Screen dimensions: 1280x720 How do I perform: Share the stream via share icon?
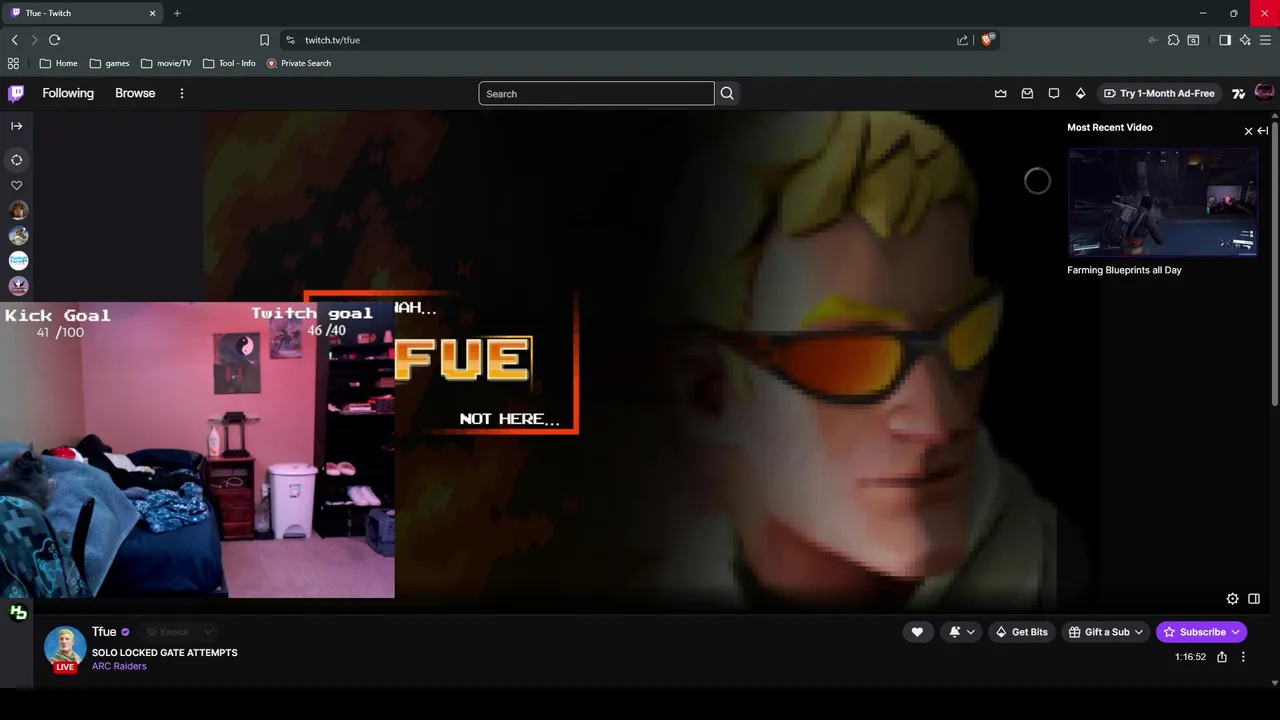click(1222, 657)
